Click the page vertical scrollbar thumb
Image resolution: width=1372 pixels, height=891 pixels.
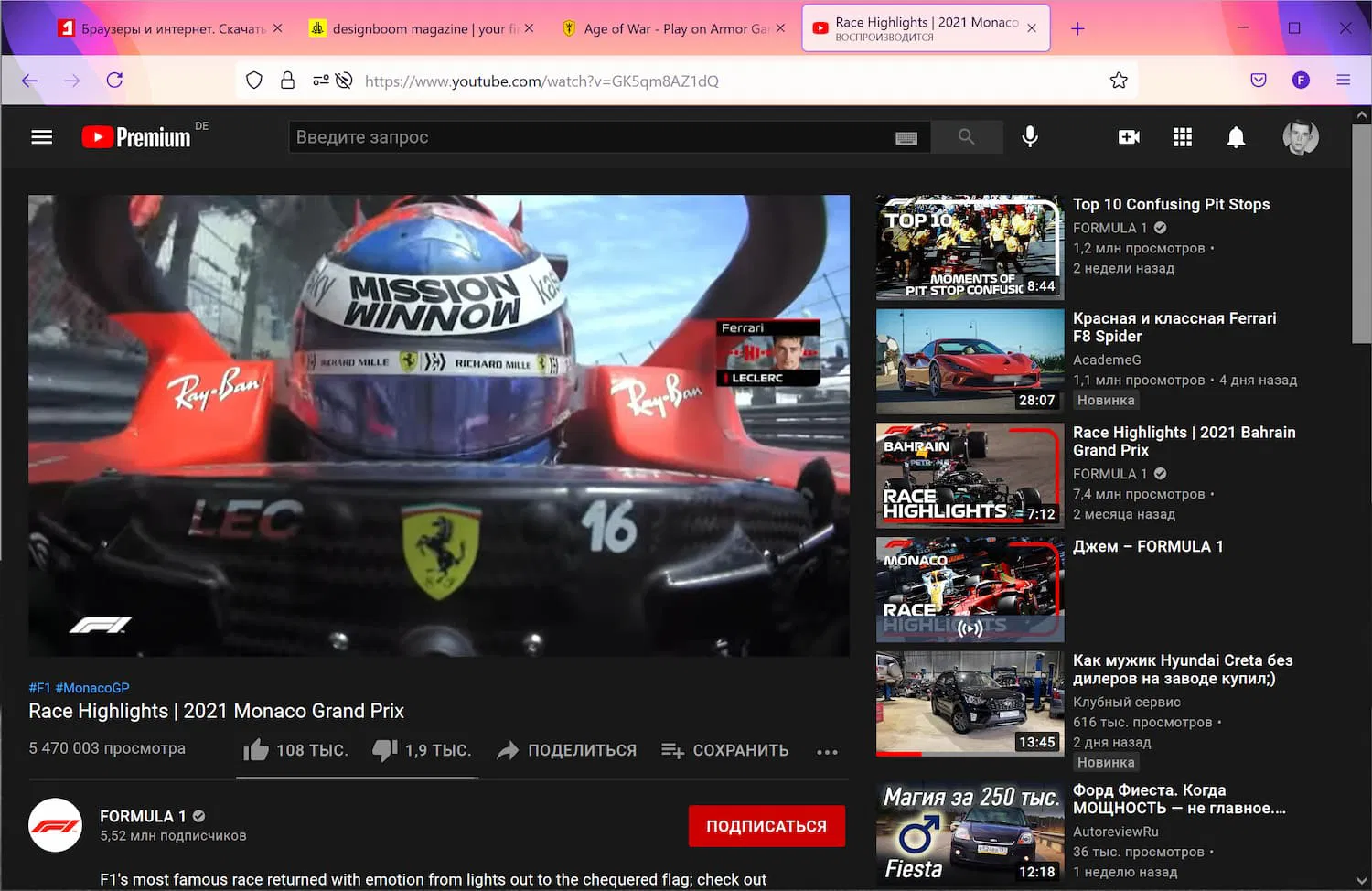[1361, 234]
